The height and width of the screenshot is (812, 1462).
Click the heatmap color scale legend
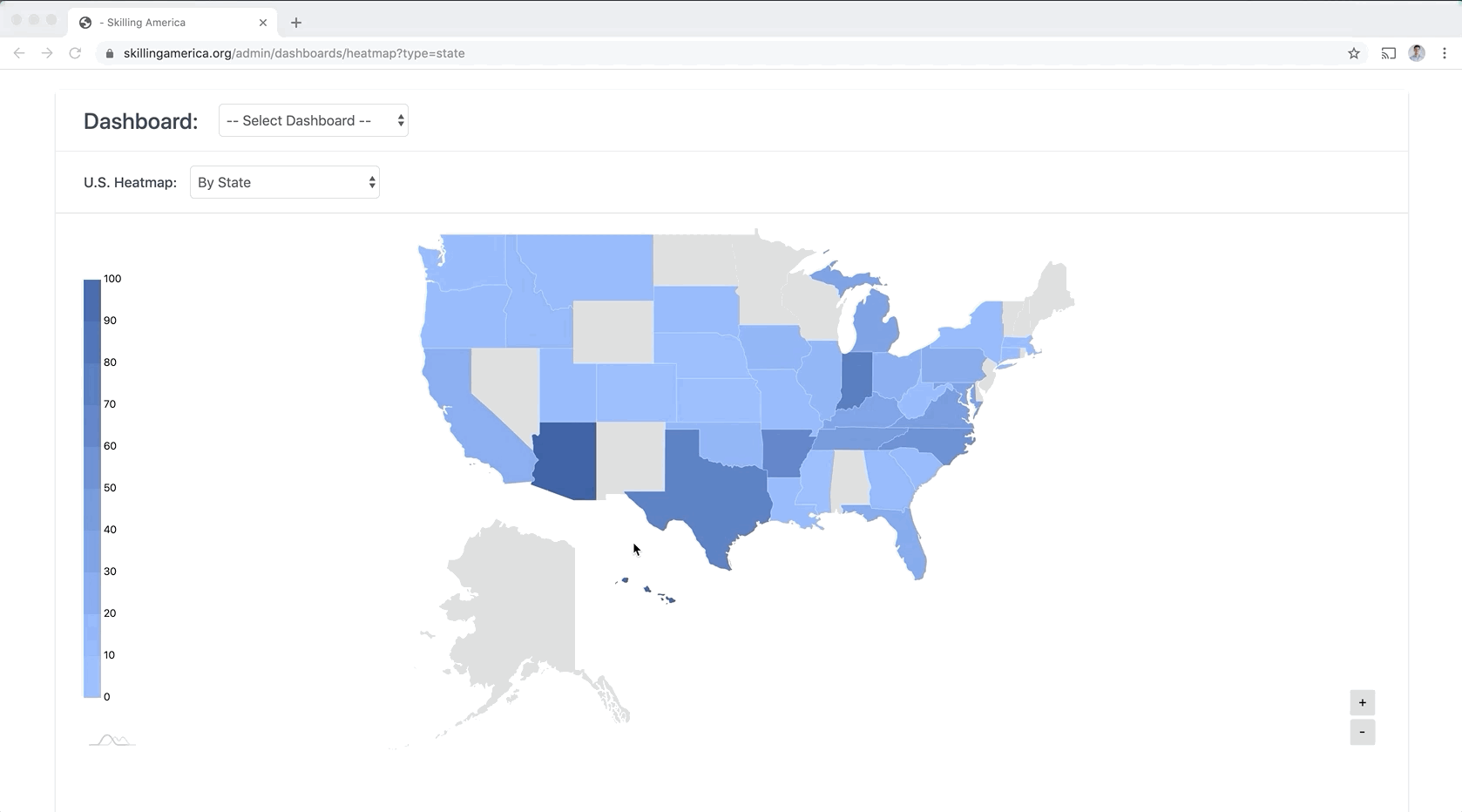pyautogui.click(x=92, y=488)
